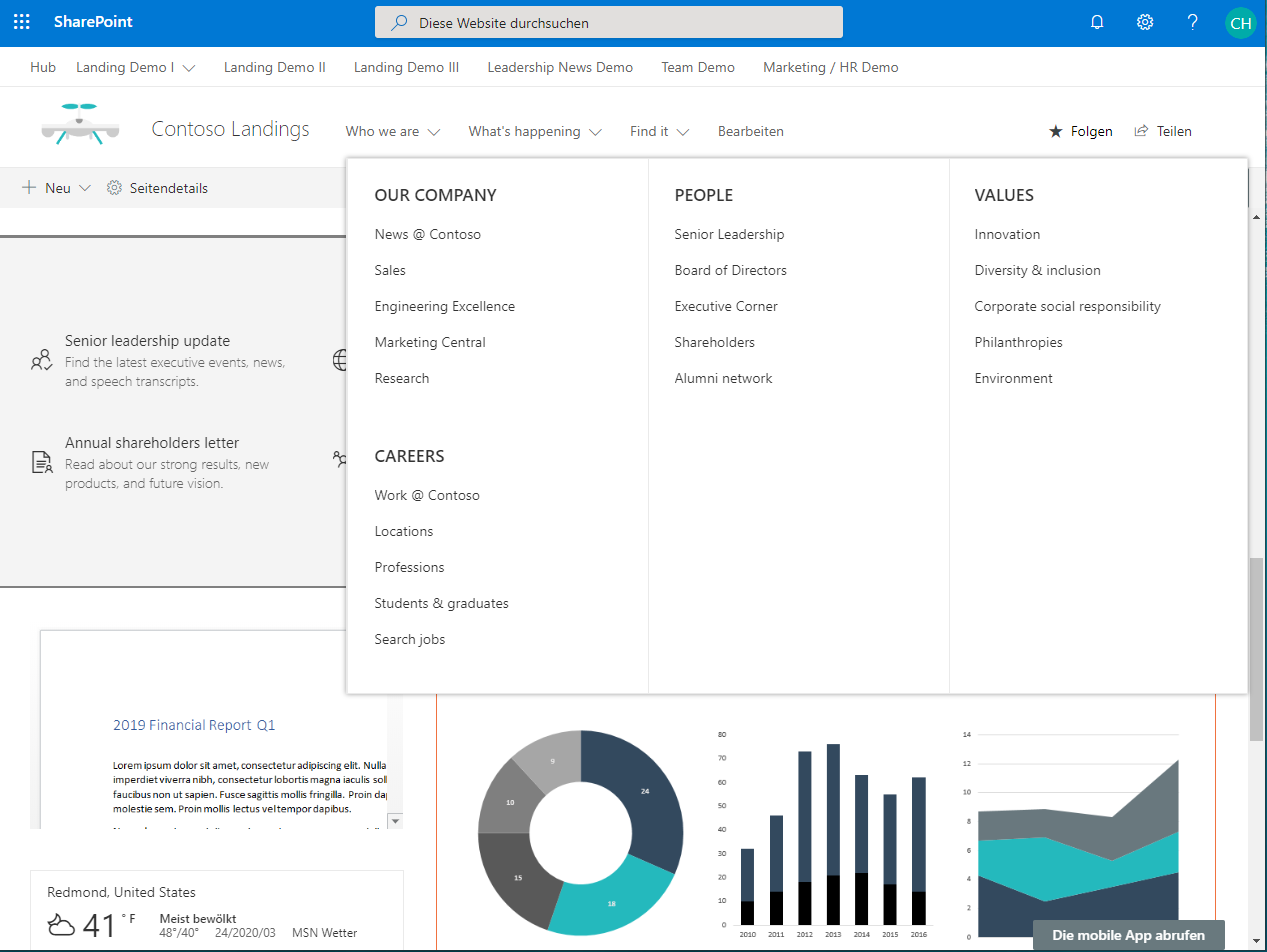Open Leadership News Demo

560,67
